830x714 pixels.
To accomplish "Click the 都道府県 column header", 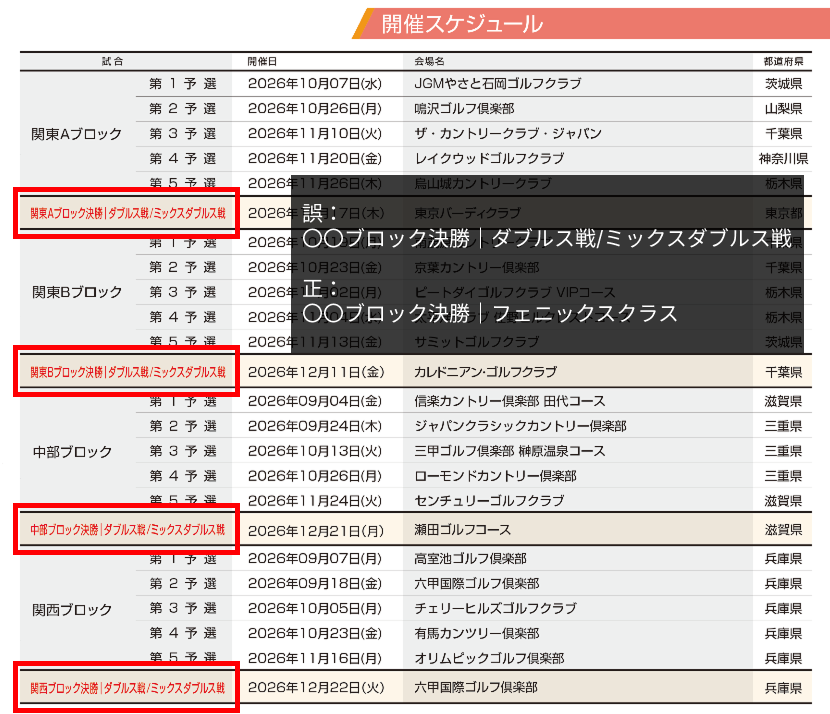I will point(783,61).
